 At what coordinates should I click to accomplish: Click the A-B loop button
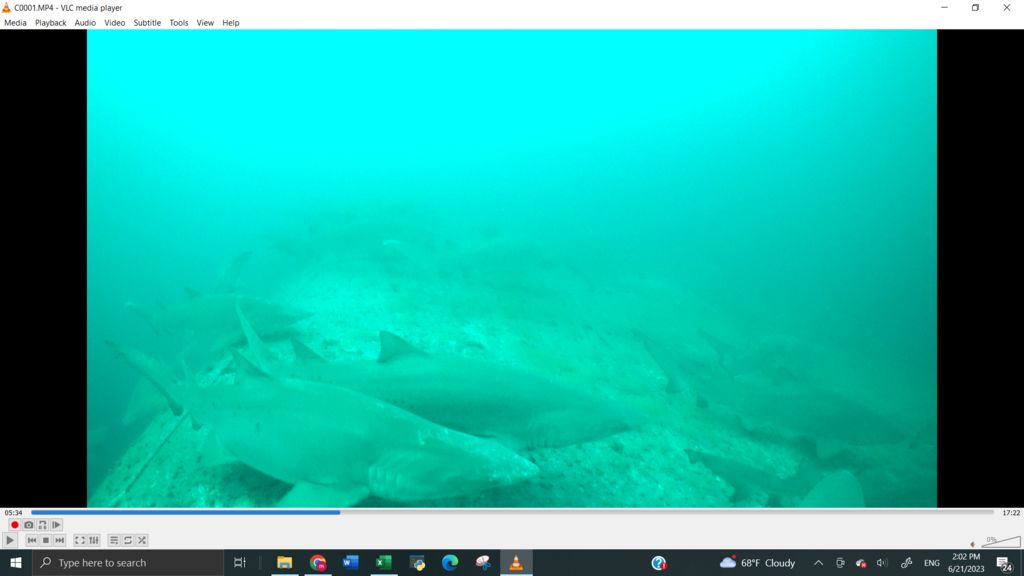point(42,525)
